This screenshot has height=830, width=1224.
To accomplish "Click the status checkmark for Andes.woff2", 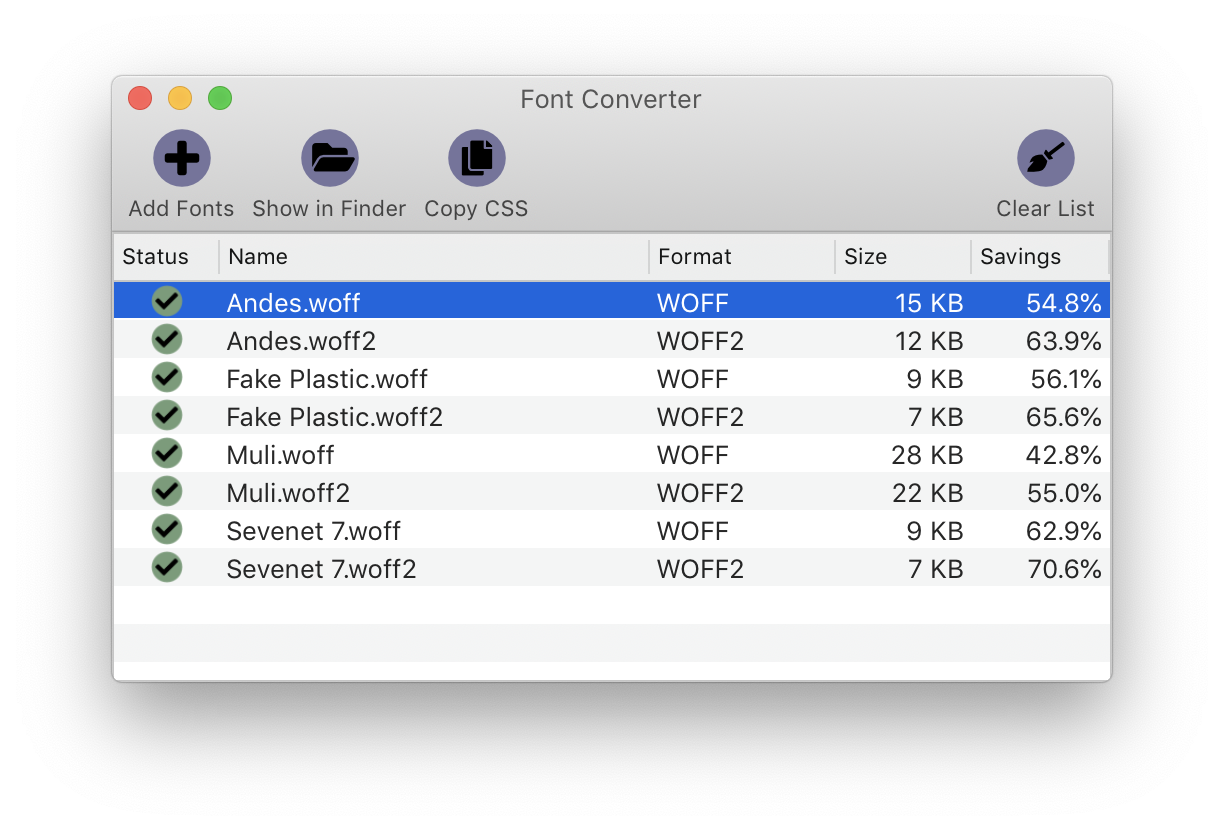I will click(x=167, y=339).
